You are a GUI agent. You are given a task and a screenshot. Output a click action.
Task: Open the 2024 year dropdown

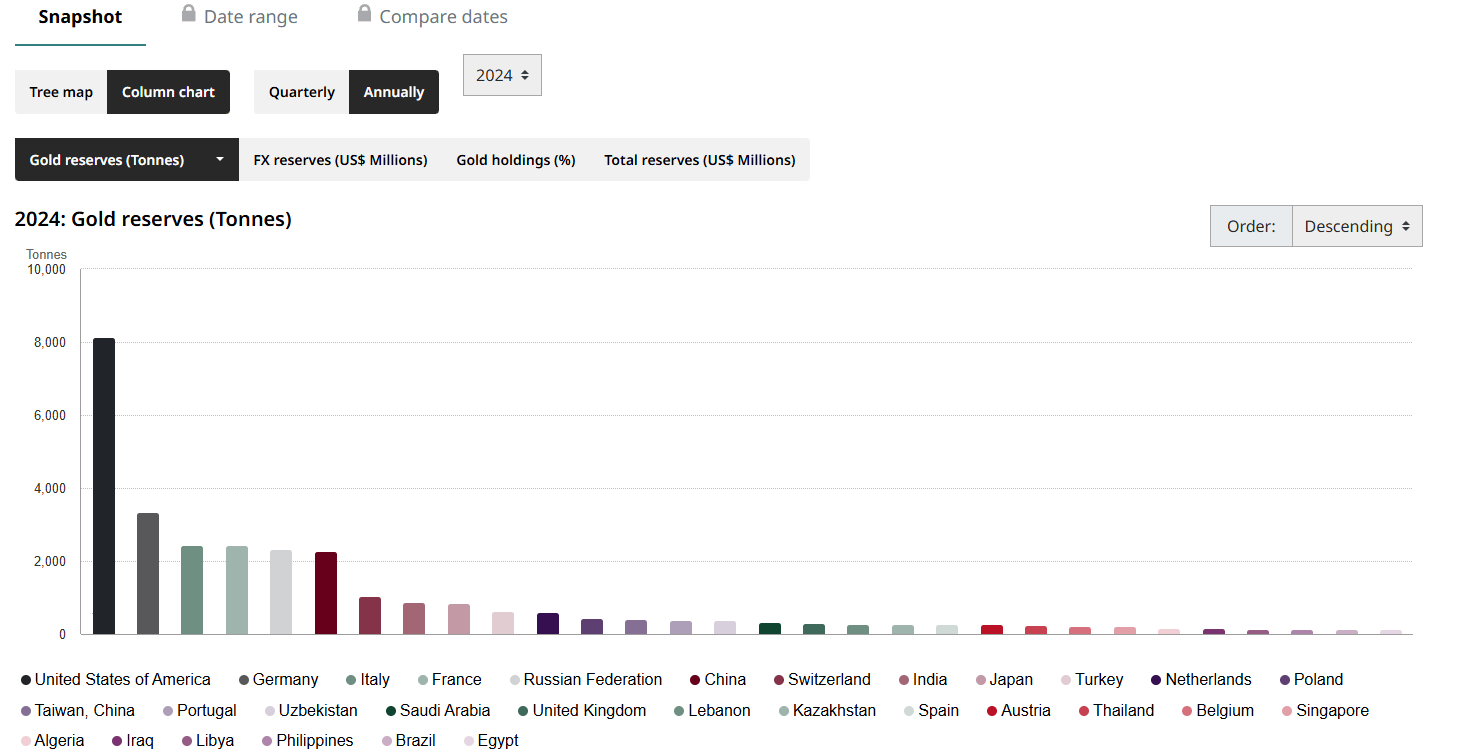pos(502,75)
